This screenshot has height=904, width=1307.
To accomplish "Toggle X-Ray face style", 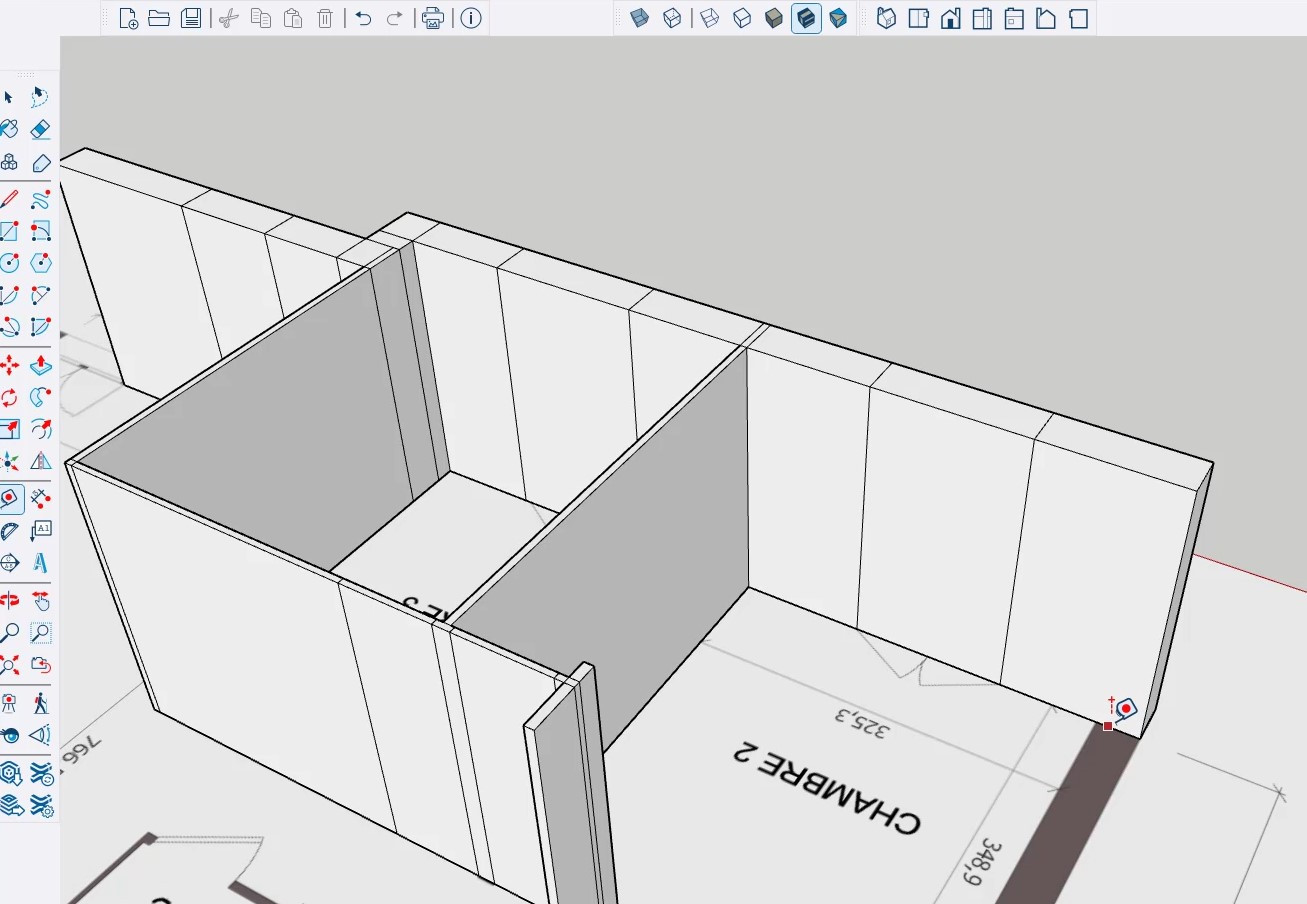I will (640, 18).
